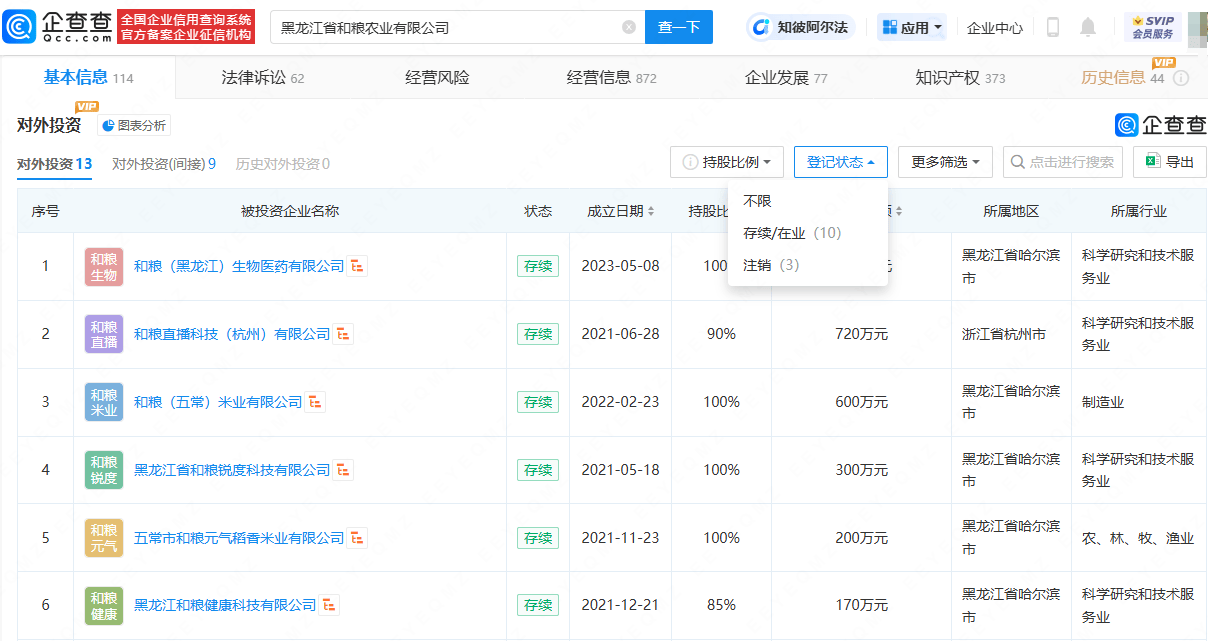Image resolution: width=1208 pixels, height=641 pixels.
Task: Click the user avatar in top right
Action: pyautogui.click(x=1197, y=28)
